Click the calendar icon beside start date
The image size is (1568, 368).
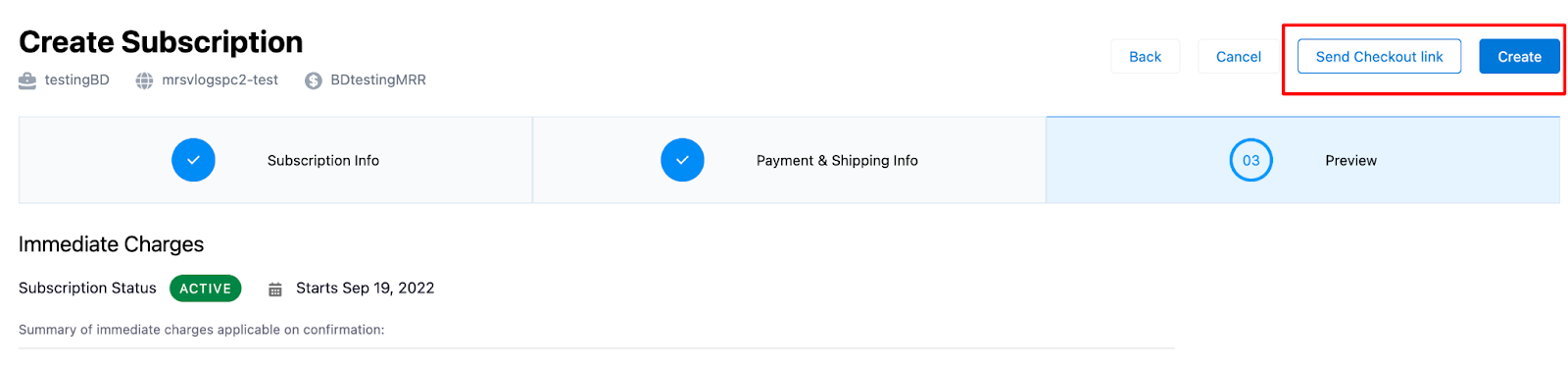(275, 289)
